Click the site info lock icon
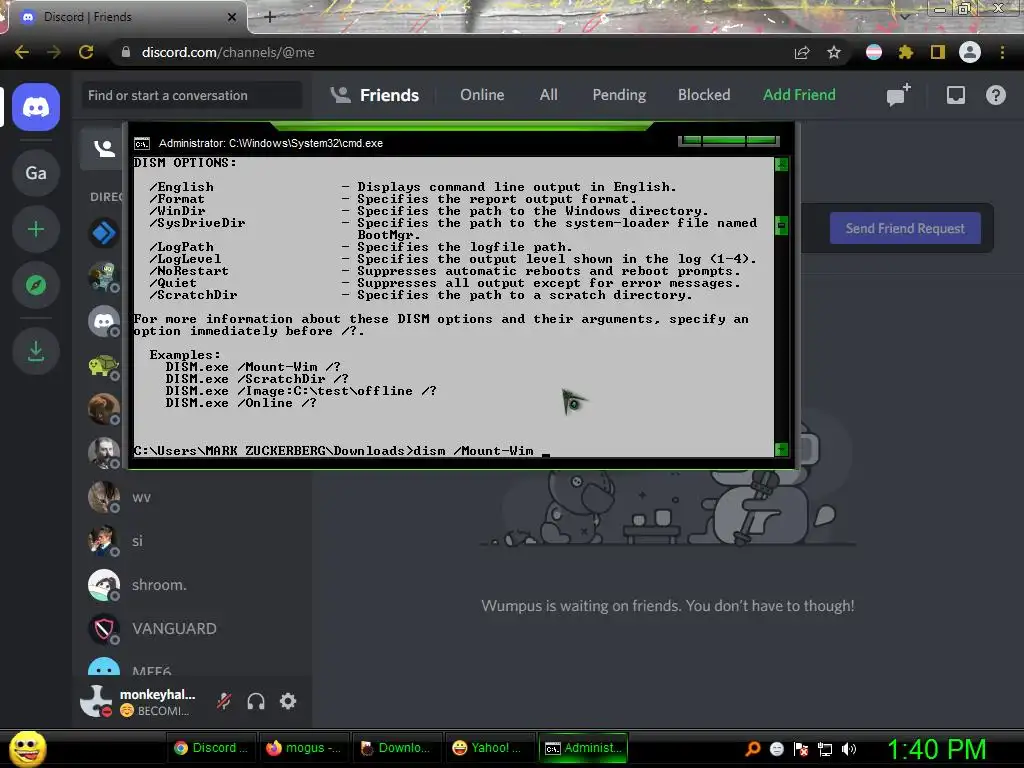 pos(126,52)
